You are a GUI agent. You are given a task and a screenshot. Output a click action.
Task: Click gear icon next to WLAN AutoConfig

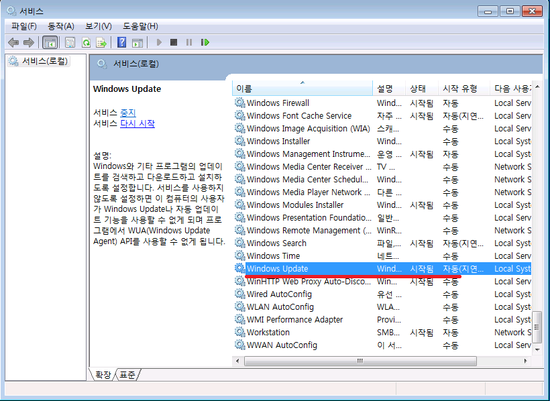(240, 306)
